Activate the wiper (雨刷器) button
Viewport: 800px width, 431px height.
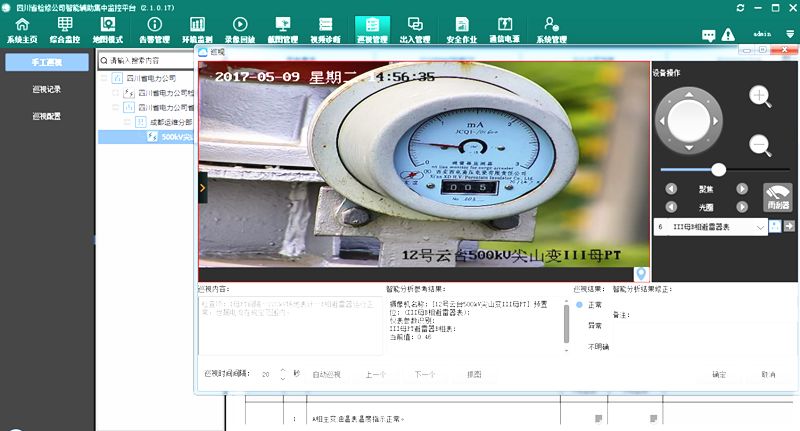click(777, 197)
